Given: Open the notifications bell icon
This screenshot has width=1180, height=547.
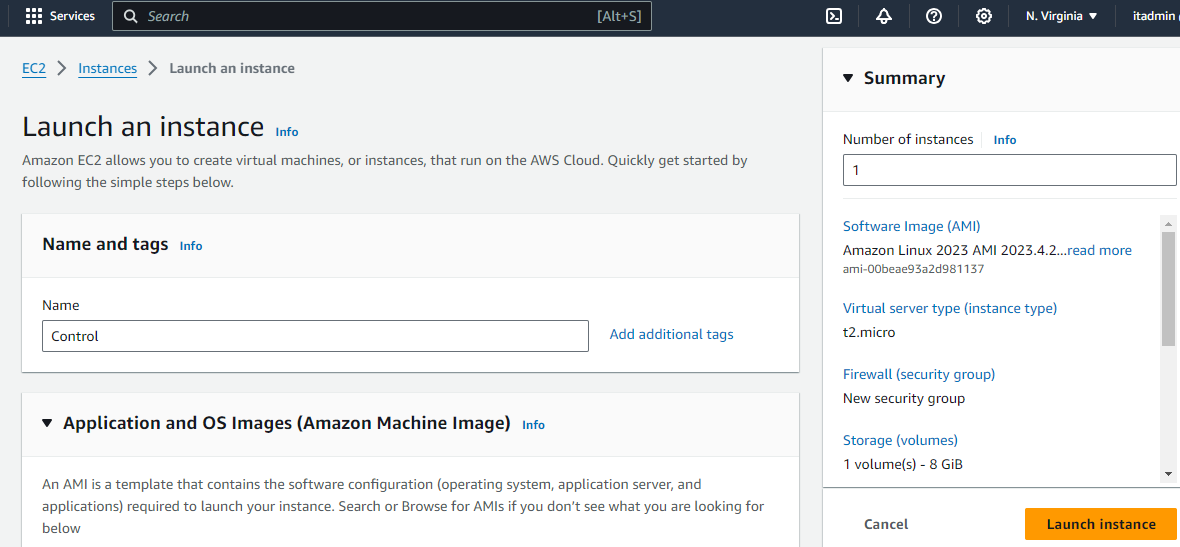Looking at the screenshot, I should [x=883, y=16].
